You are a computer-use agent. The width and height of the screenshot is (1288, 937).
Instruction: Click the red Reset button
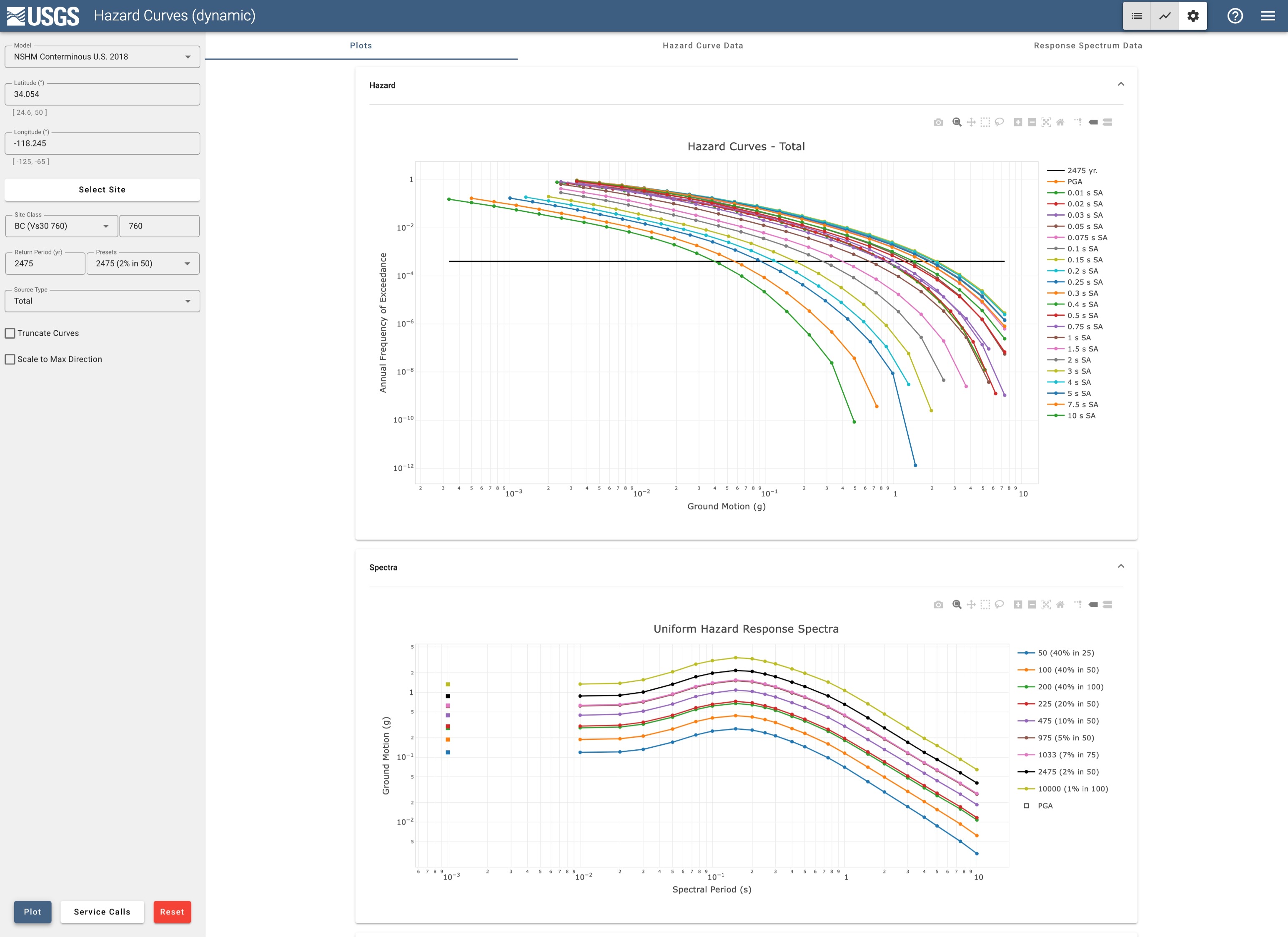(x=172, y=912)
